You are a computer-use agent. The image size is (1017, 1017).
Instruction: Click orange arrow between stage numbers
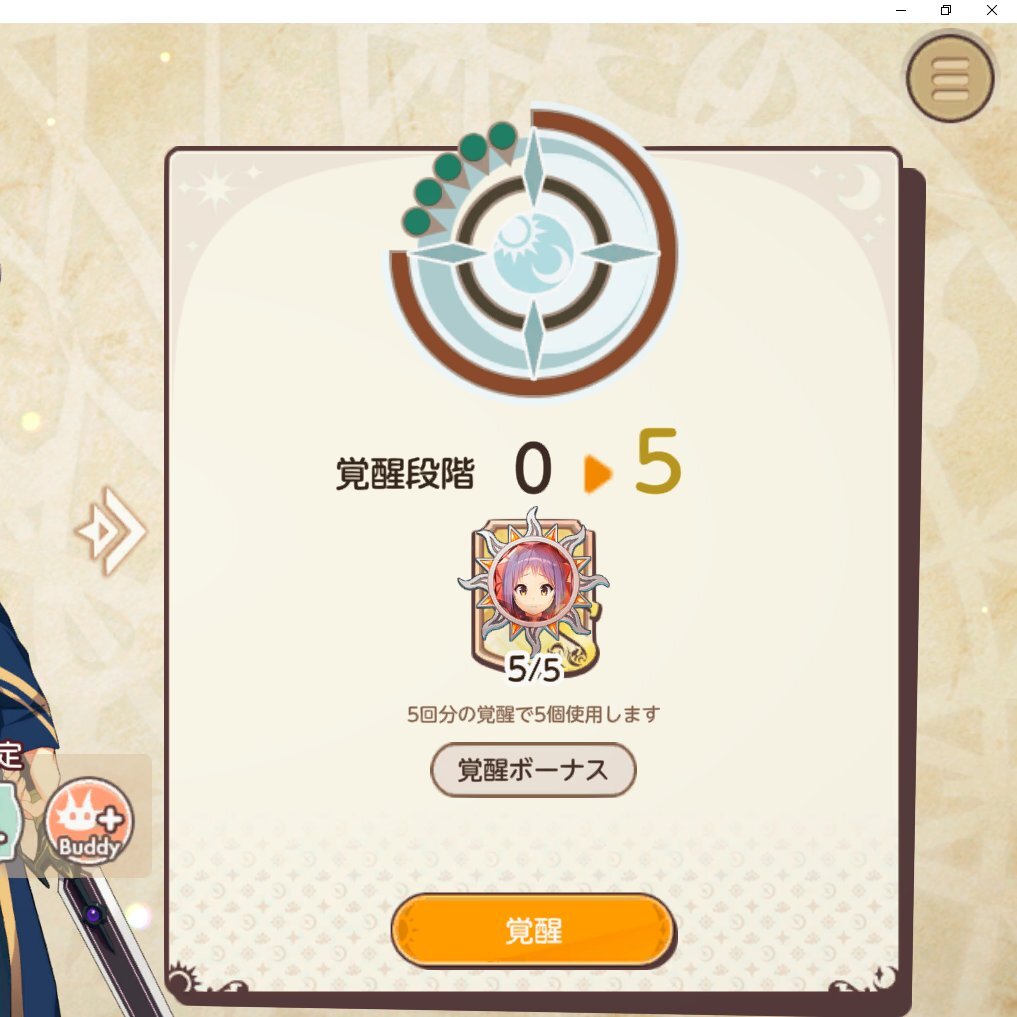597,474
